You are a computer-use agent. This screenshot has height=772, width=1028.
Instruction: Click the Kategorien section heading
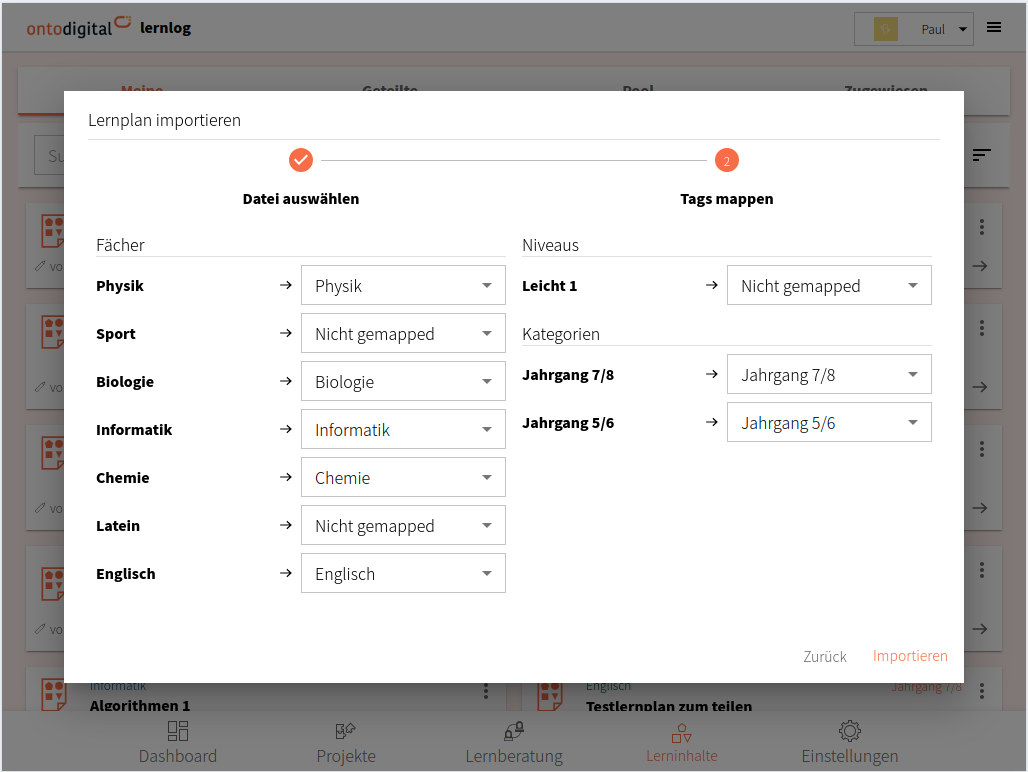coord(561,334)
